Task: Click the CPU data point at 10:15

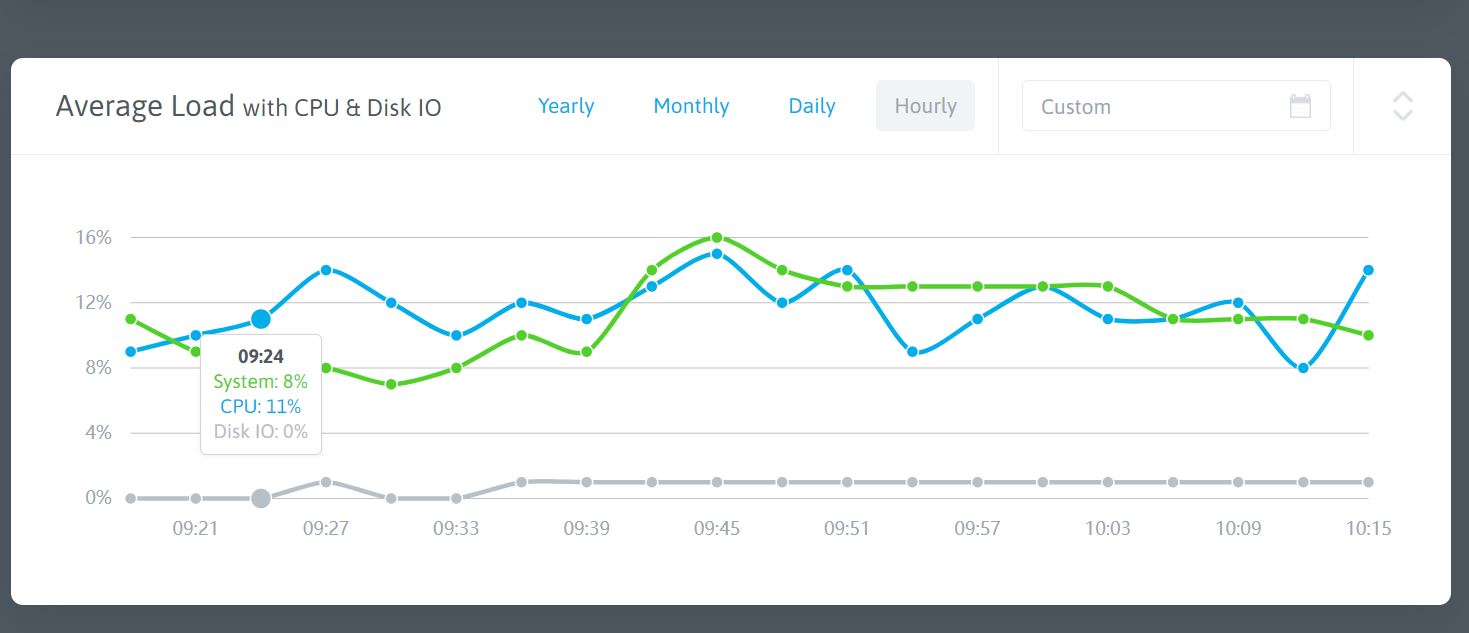Action: (1368, 270)
